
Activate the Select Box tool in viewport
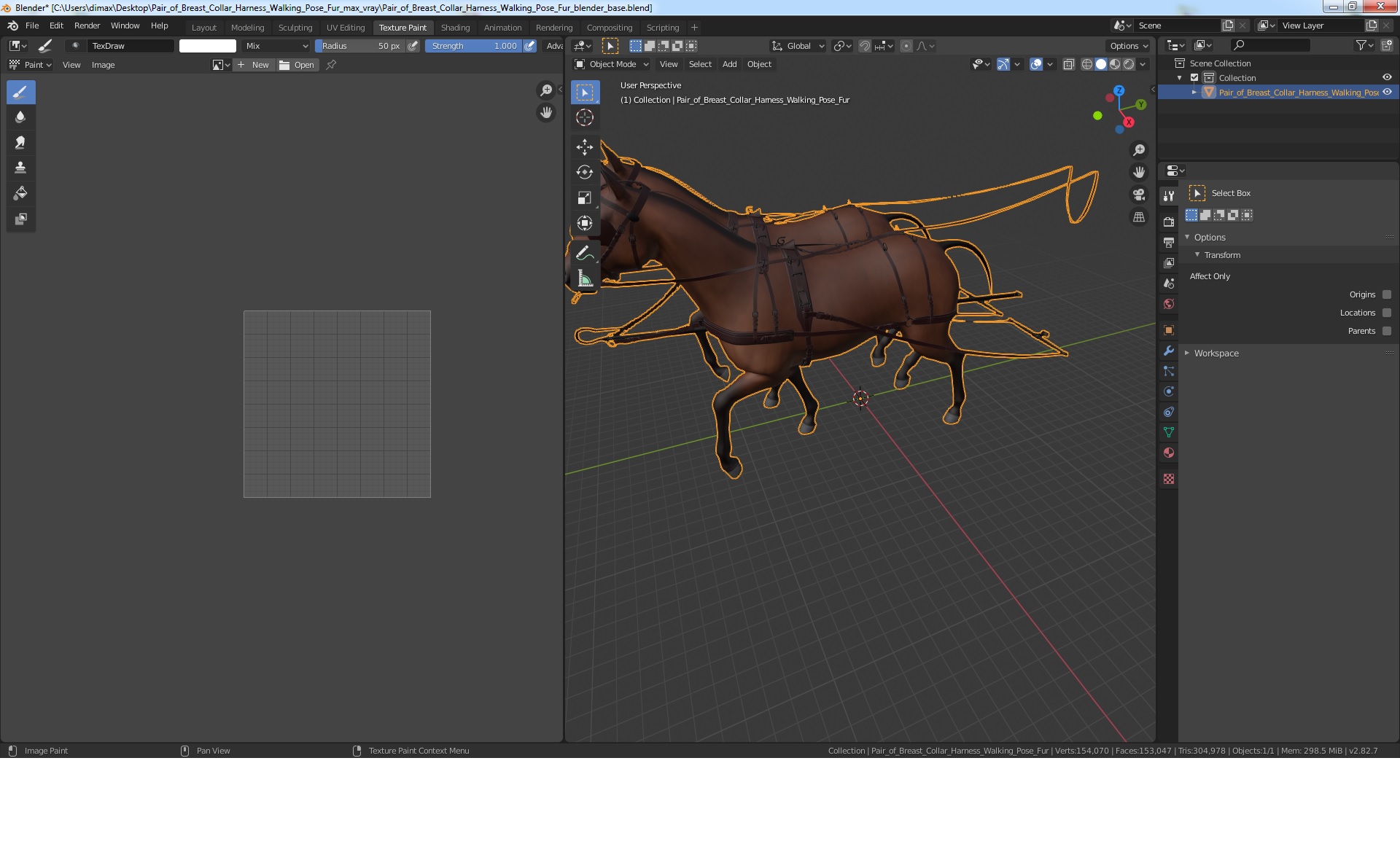click(585, 93)
